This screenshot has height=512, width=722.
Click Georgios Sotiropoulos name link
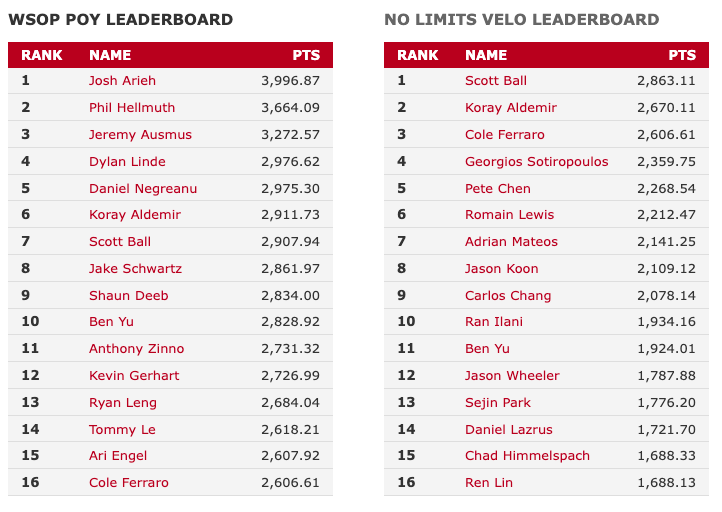tap(536, 162)
